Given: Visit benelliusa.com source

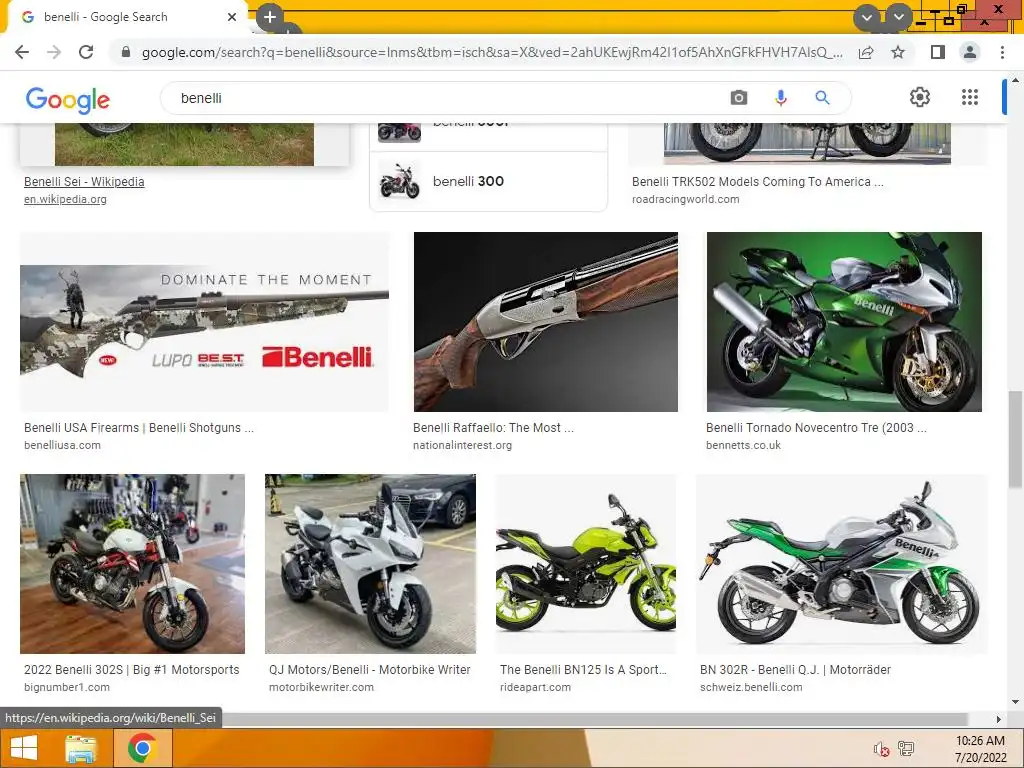Looking at the screenshot, I should (x=63, y=445).
